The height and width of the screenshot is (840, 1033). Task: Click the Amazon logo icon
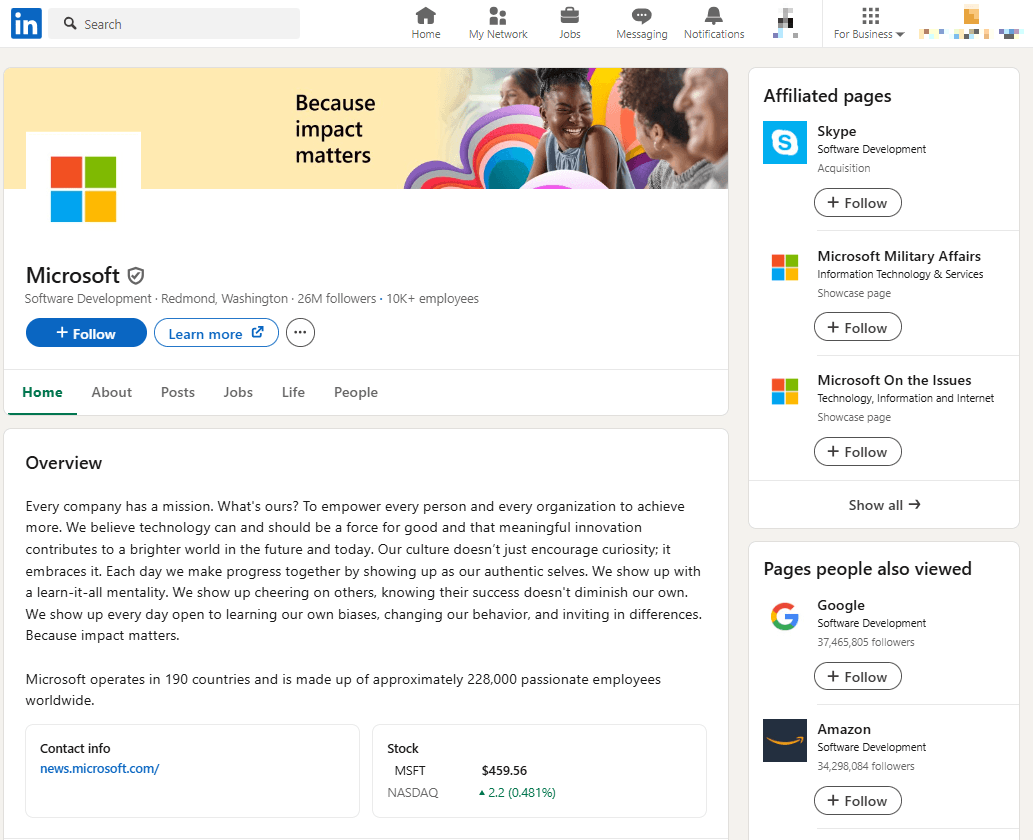[785, 741]
